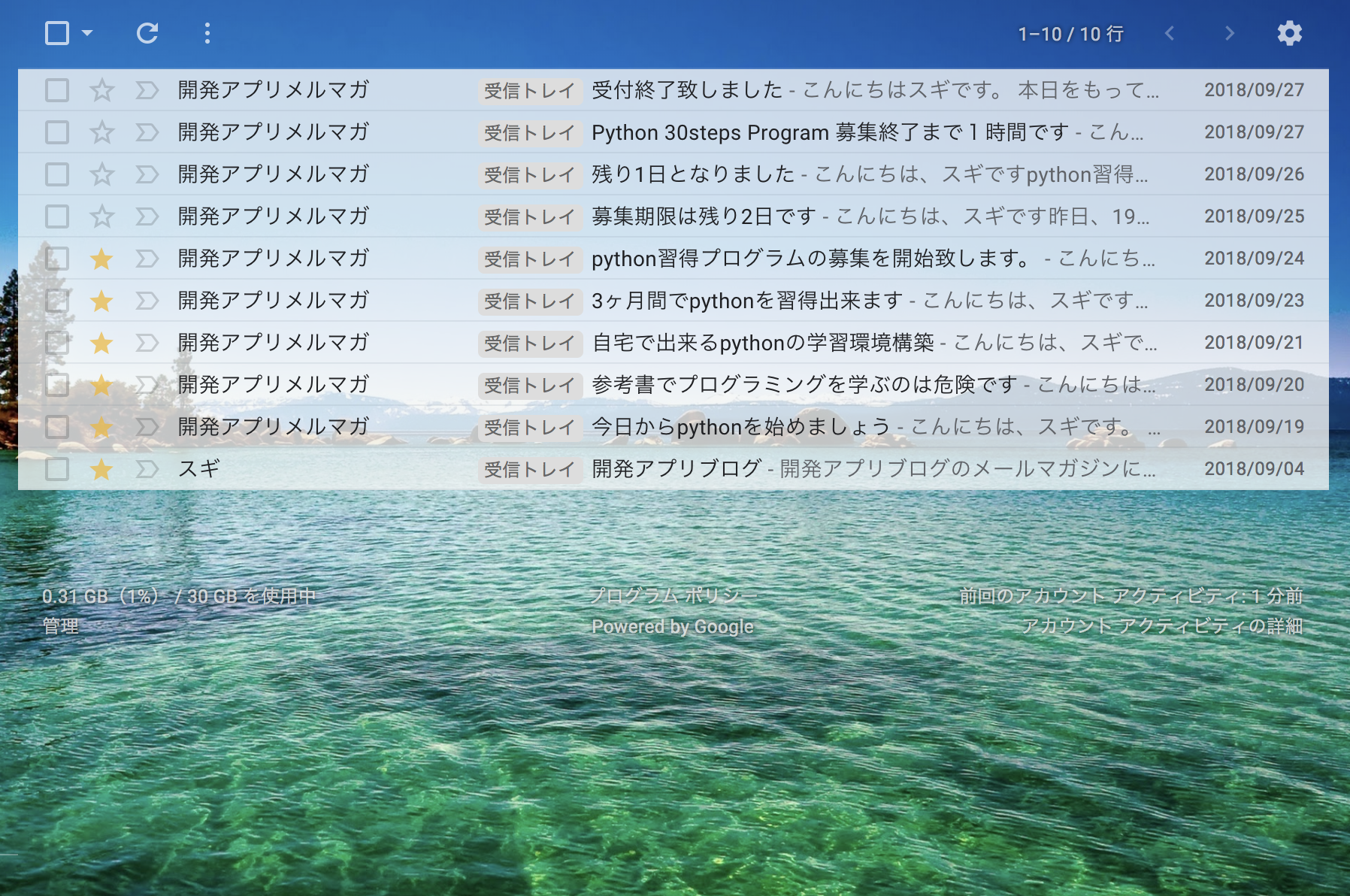
Task: Unstar the 開発アプリブログ email from スギ
Action: coord(101,469)
